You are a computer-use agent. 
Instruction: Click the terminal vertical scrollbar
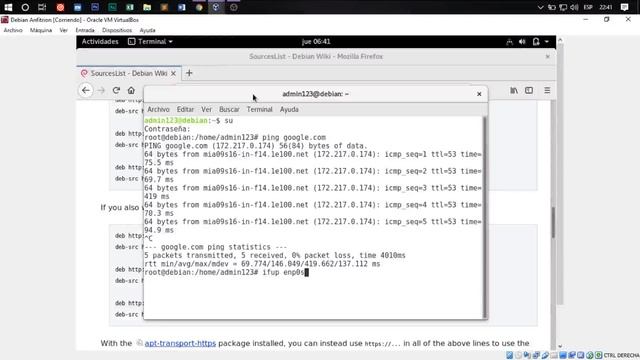(484, 216)
